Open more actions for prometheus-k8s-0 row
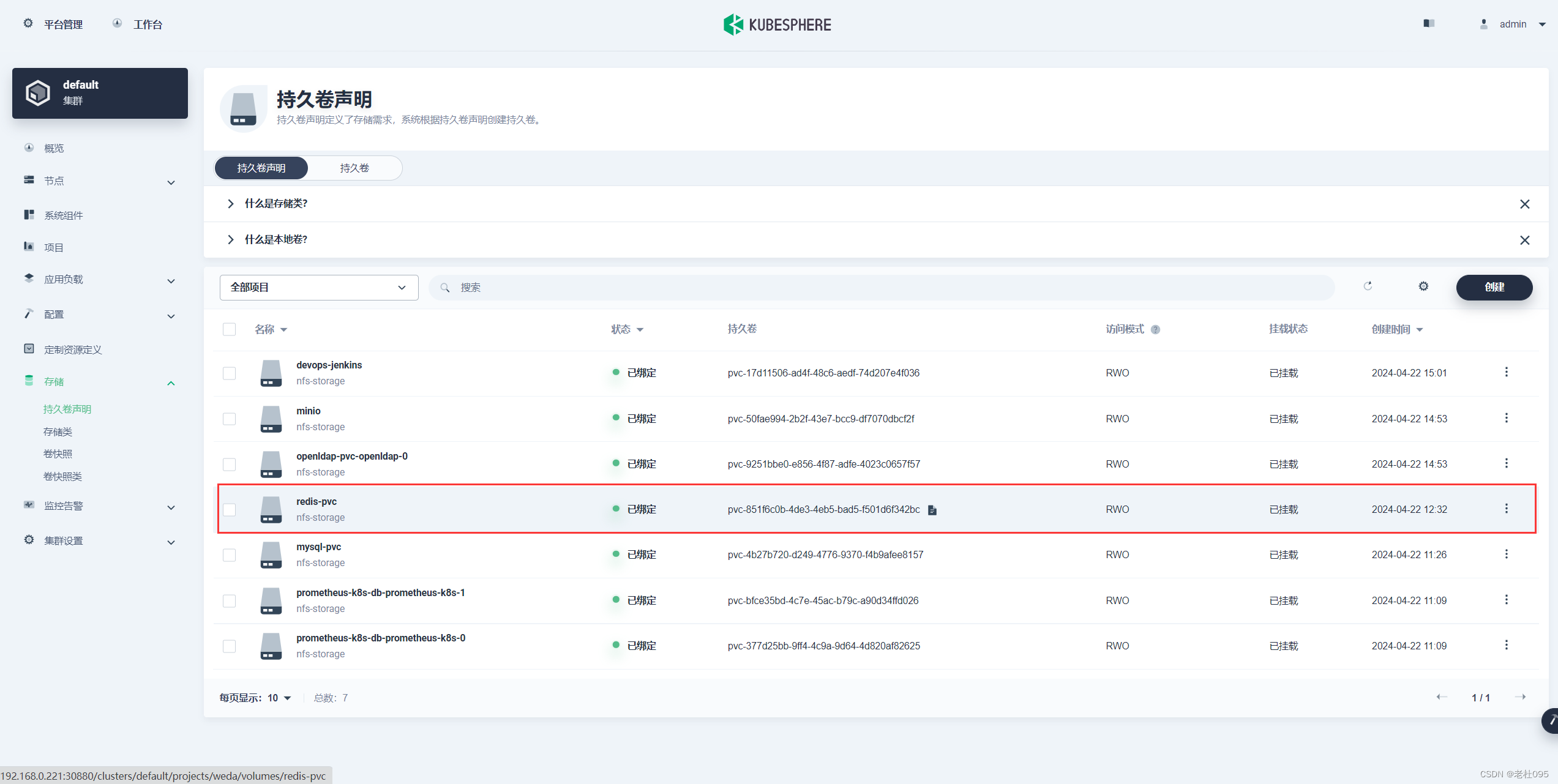1558x784 pixels. [x=1506, y=645]
